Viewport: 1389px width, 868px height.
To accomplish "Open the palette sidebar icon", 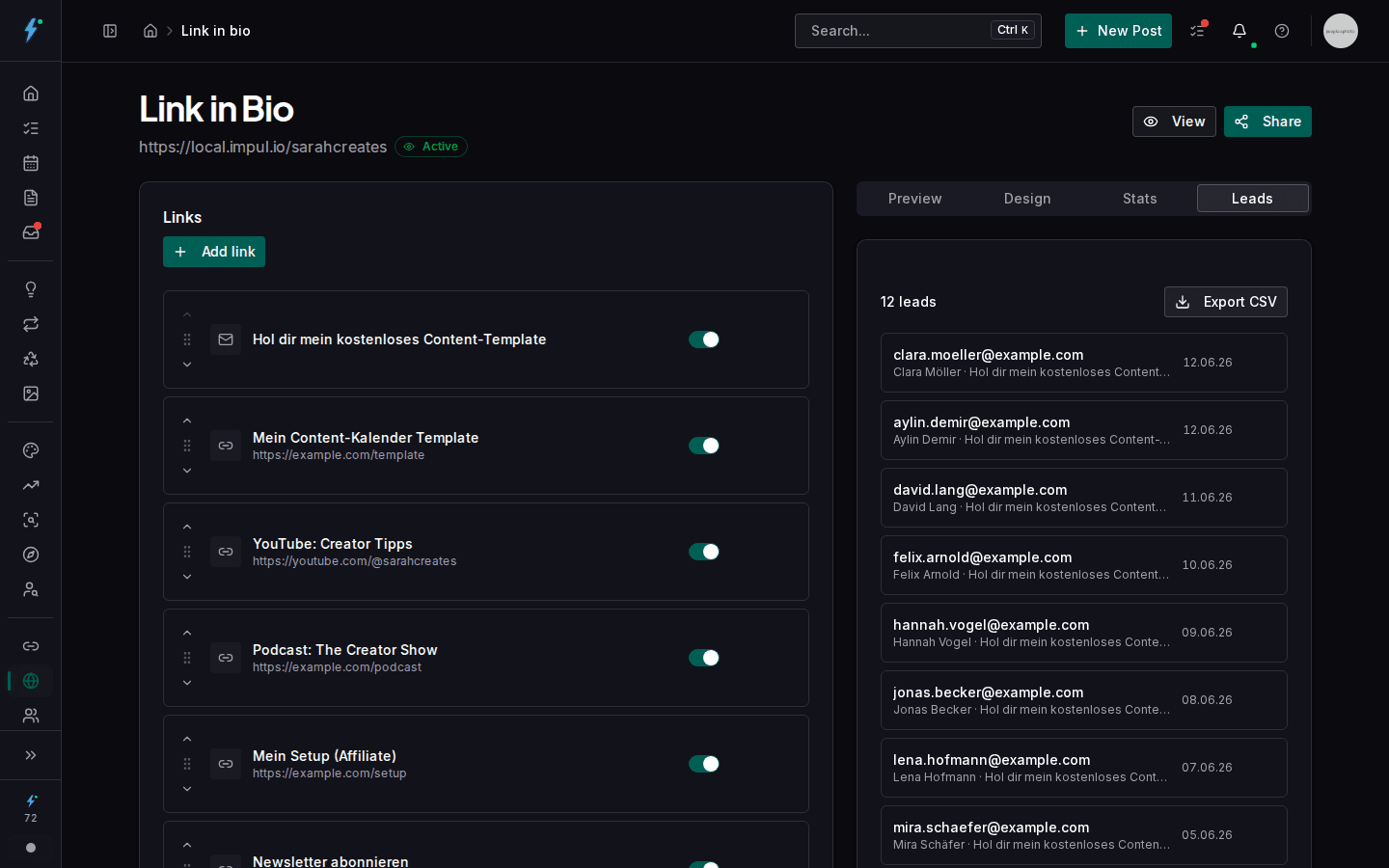I will [x=31, y=450].
